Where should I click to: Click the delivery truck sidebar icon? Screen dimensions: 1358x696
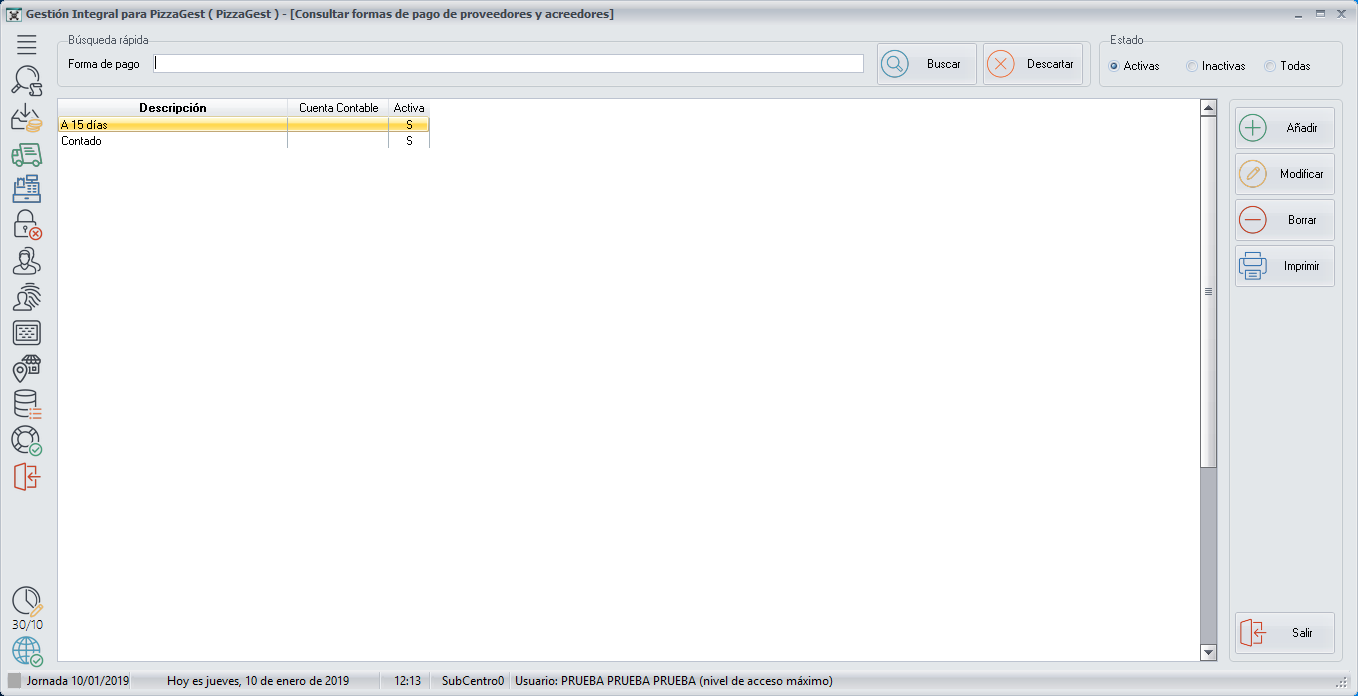pos(27,154)
